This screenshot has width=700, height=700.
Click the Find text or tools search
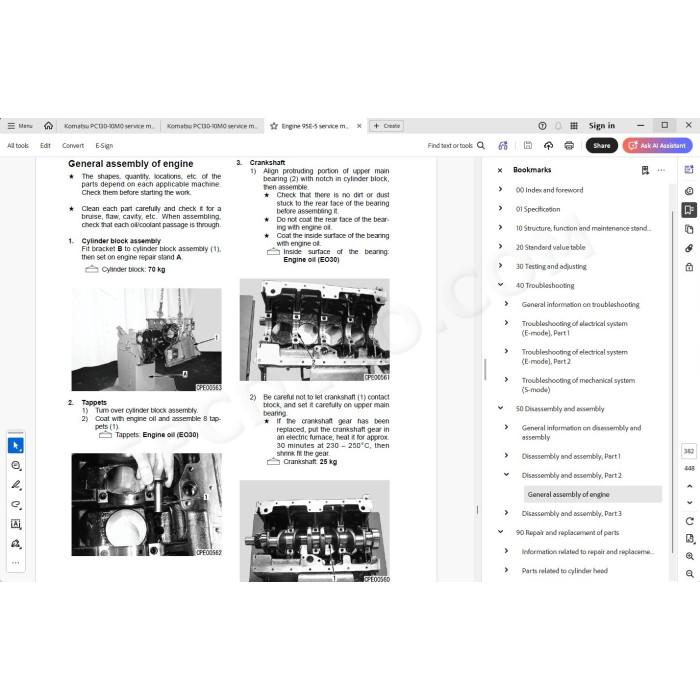tap(456, 146)
